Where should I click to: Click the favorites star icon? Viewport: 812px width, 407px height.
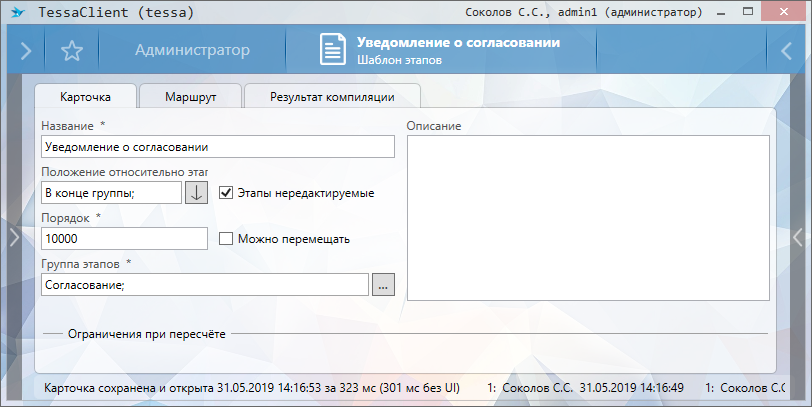pos(71,51)
